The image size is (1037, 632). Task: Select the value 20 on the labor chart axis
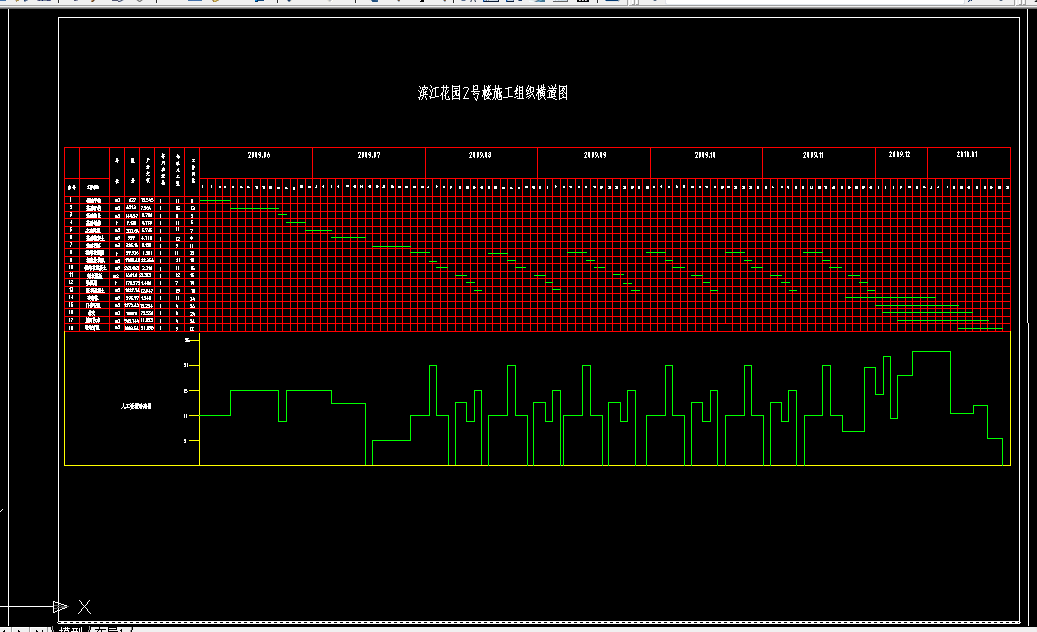(x=186, y=365)
